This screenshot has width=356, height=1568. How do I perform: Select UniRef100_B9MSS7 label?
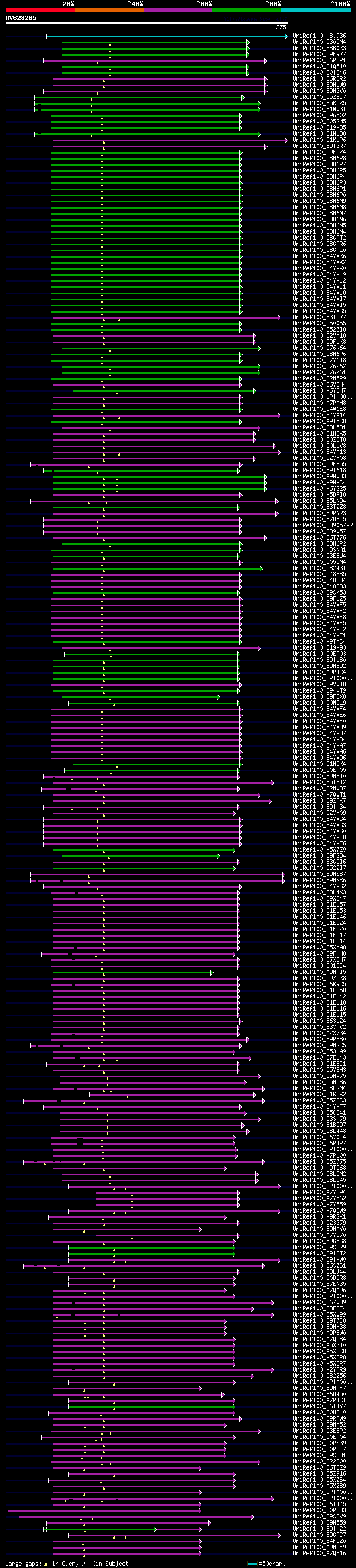319,875
